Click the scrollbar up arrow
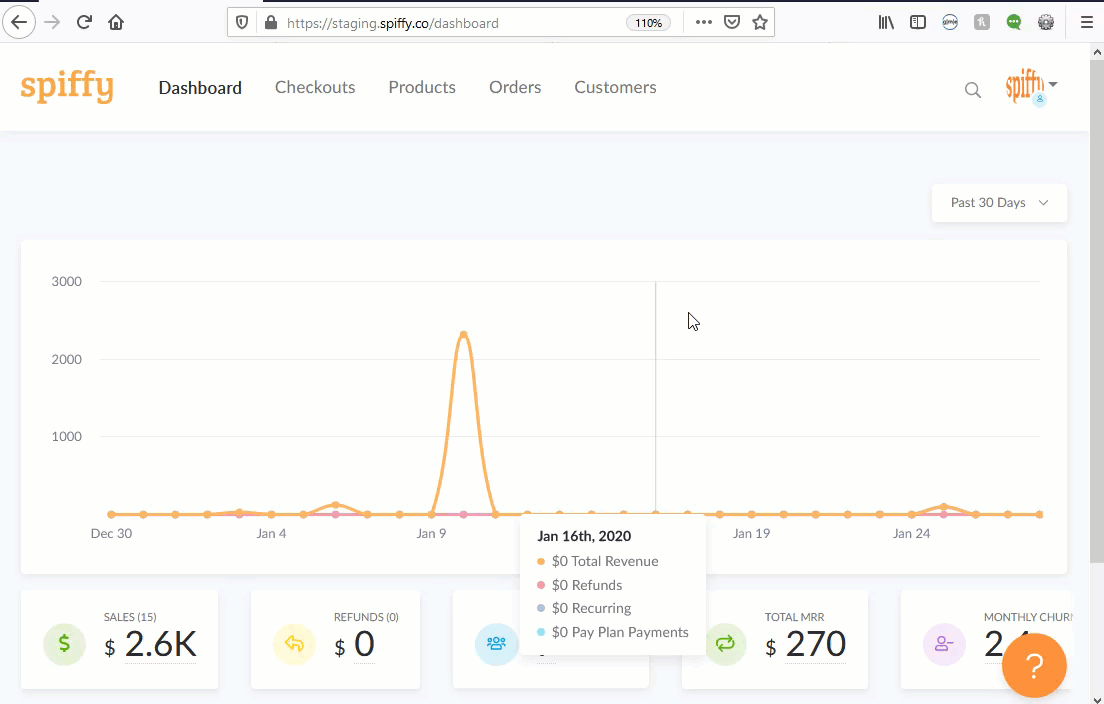Screen dimensions: 1104x704 click(1097, 51)
